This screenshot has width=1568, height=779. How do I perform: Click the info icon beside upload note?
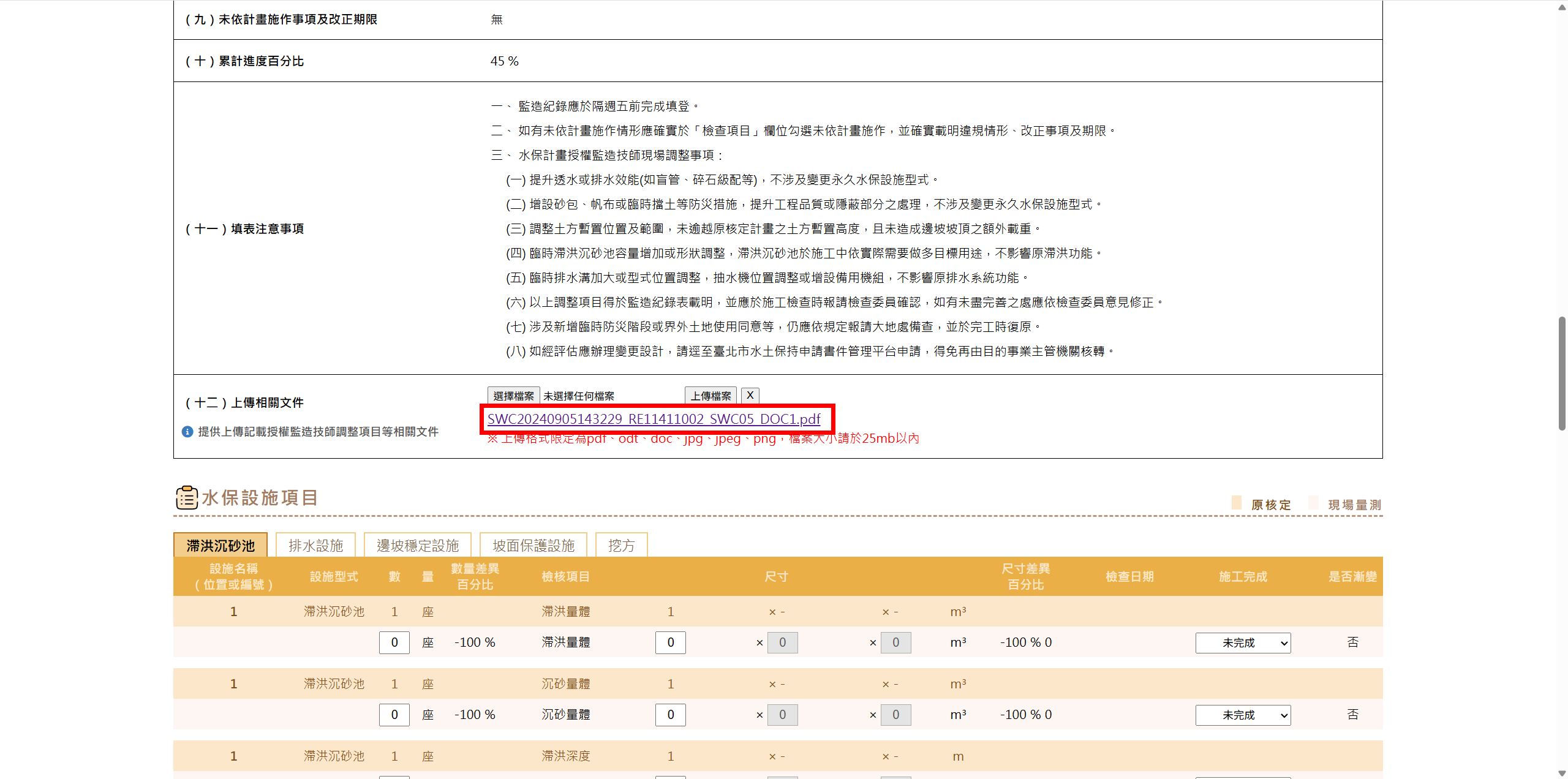point(187,432)
